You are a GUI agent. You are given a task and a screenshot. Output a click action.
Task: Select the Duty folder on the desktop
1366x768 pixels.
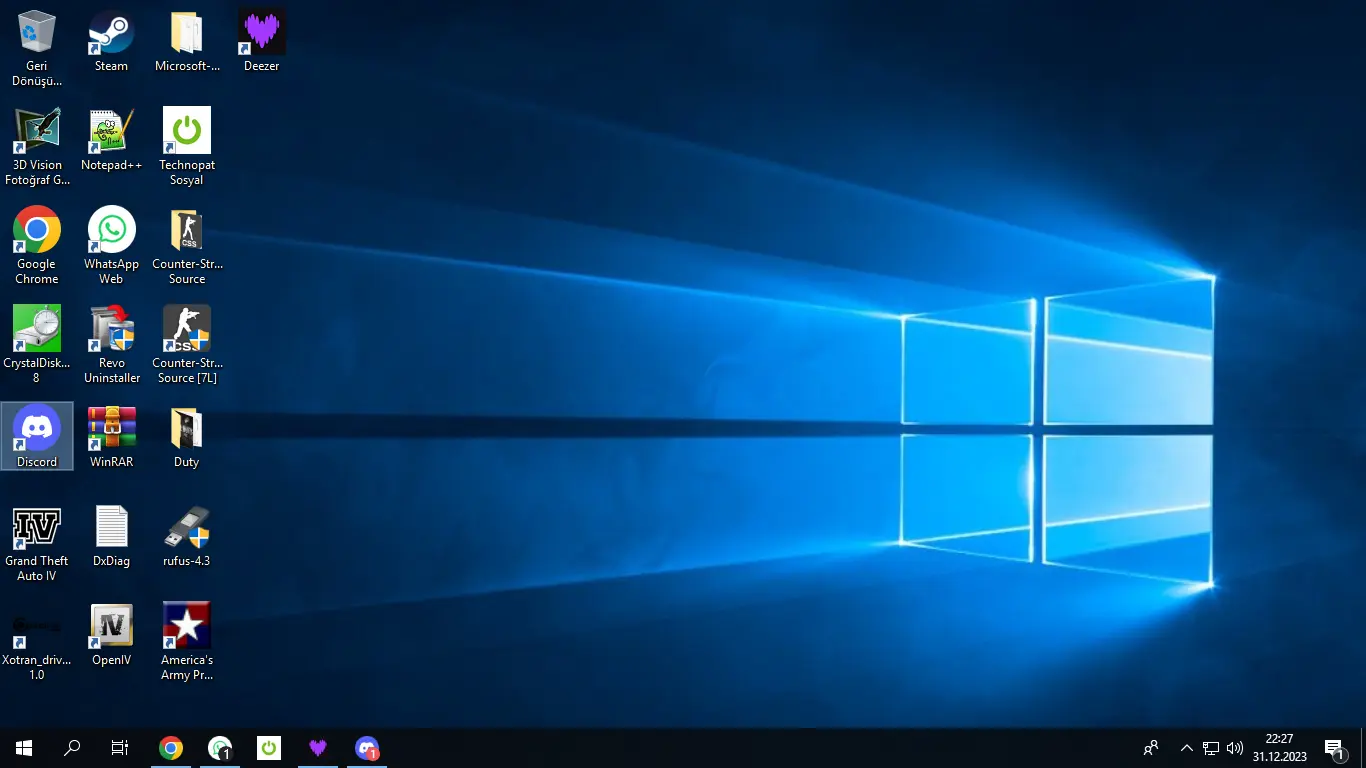pyautogui.click(x=187, y=436)
